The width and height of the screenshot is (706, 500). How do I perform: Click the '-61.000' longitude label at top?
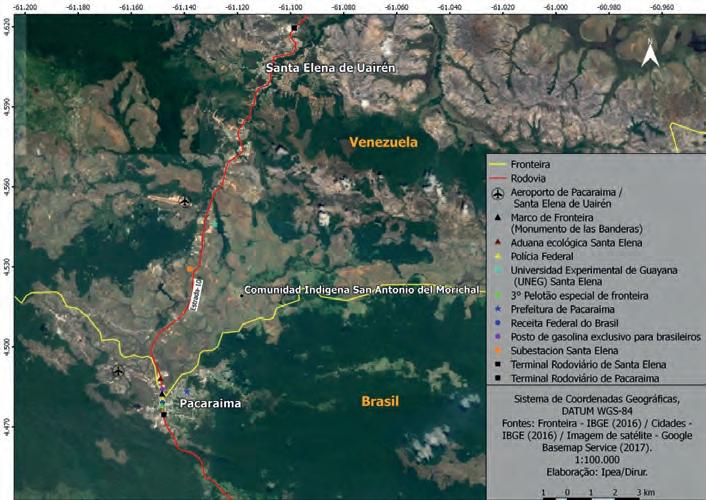tap(556, 7)
